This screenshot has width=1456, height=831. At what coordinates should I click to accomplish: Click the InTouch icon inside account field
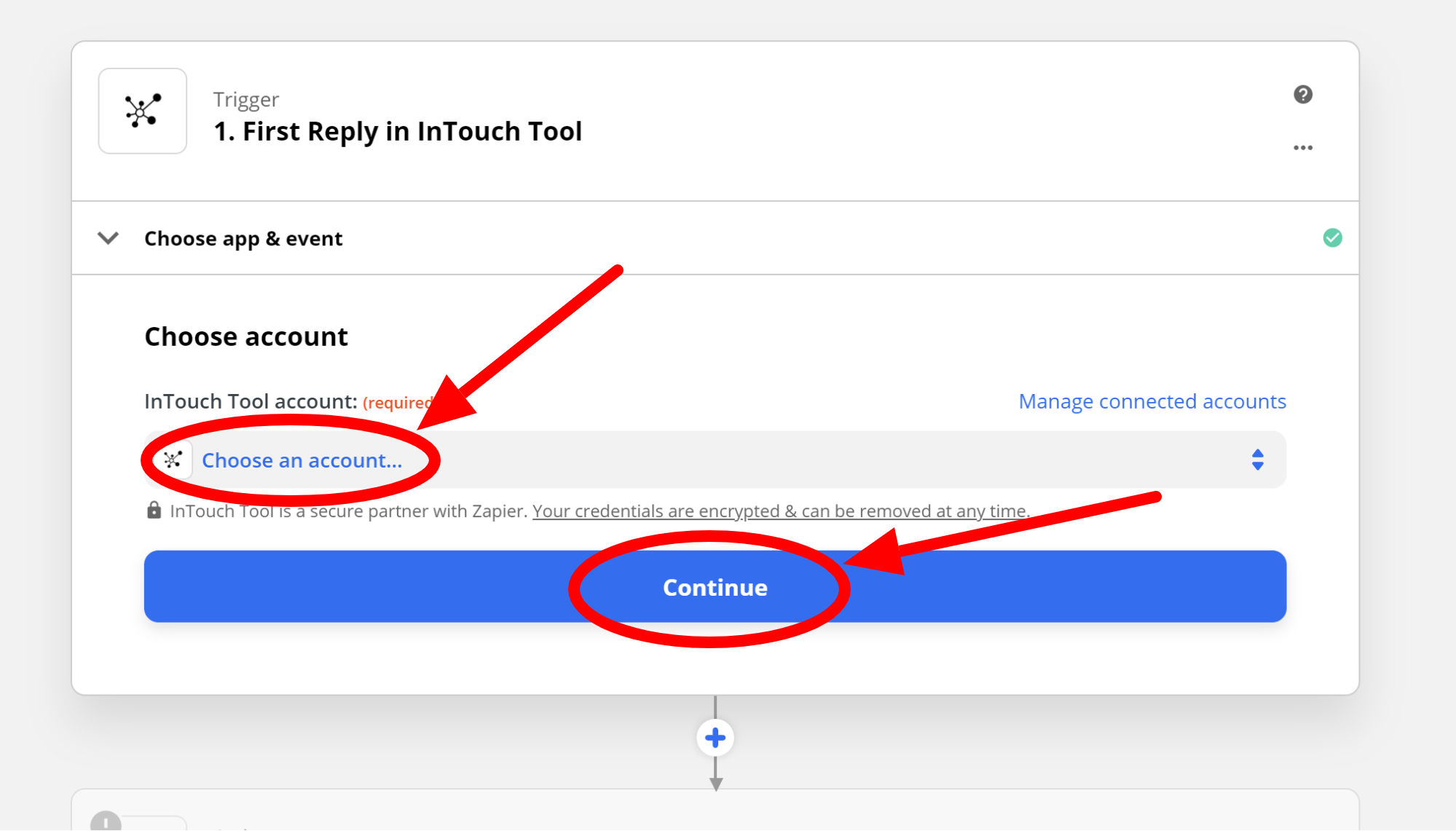(173, 460)
